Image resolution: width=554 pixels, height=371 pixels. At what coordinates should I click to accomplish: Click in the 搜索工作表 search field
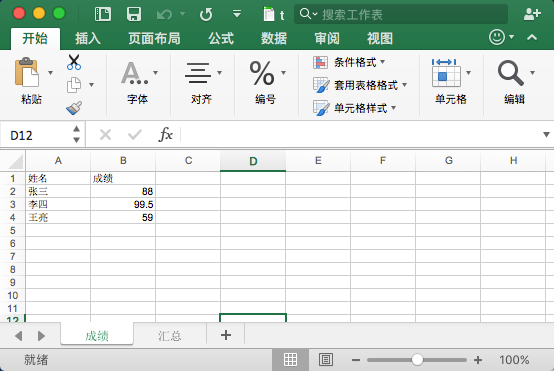[401, 14]
